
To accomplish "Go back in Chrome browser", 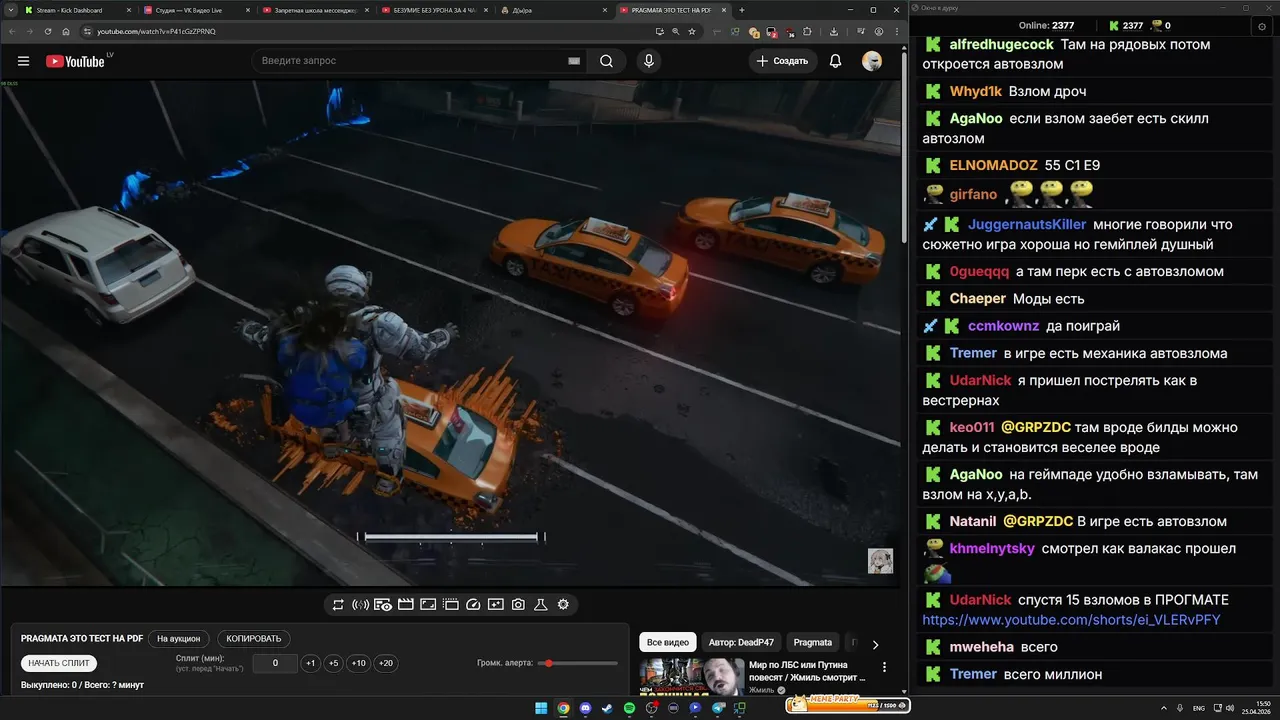I will tap(10, 31).
